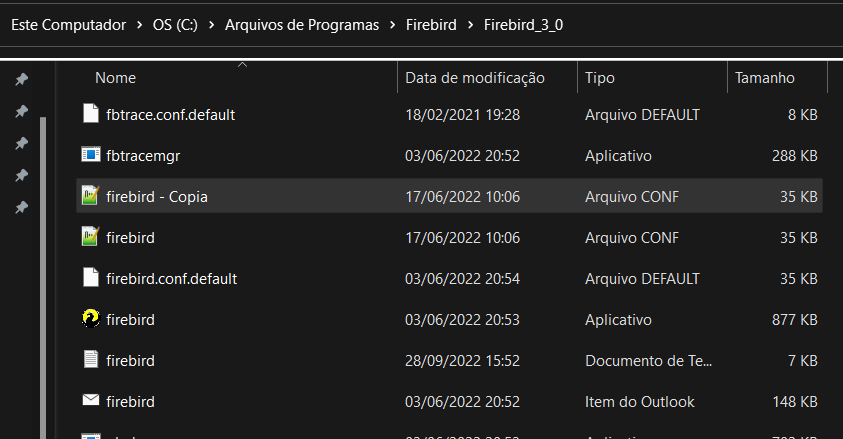843x439 pixels.
Task: Click the firebird application phoenix icon
Action: (91, 319)
